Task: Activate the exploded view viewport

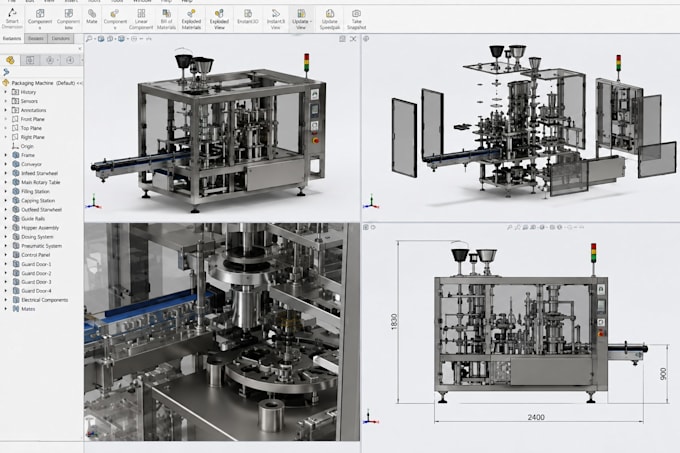Action: (520, 128)
